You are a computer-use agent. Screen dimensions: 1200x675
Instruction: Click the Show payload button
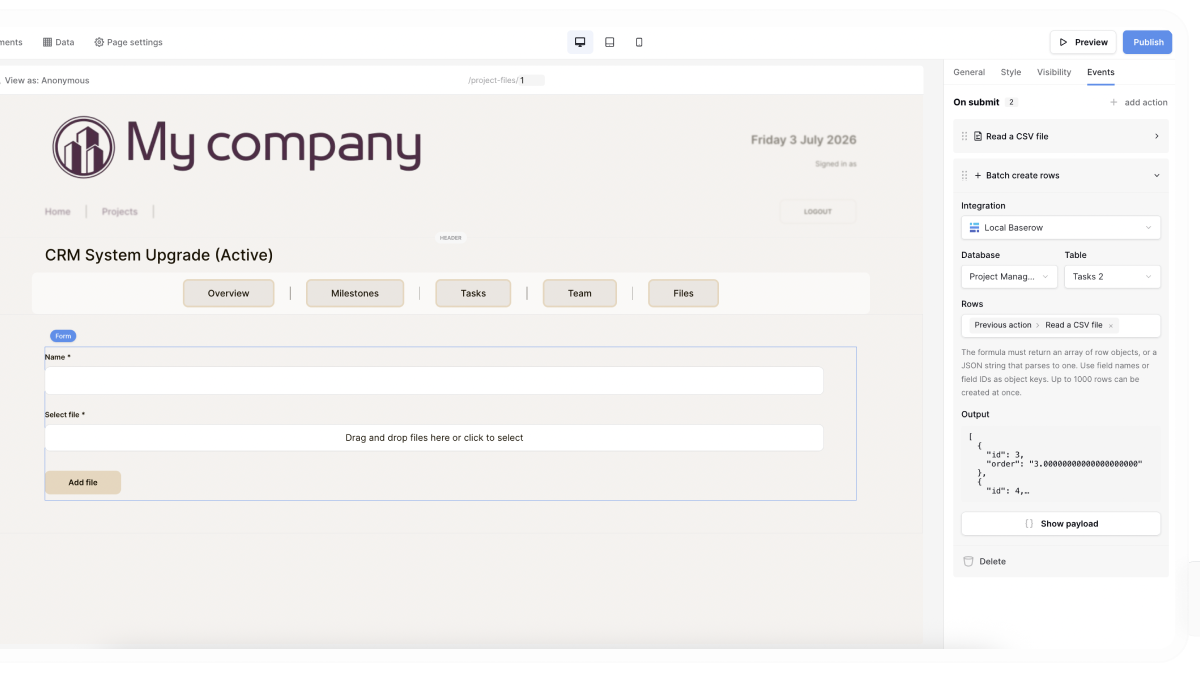click(x=1061, y=524)
